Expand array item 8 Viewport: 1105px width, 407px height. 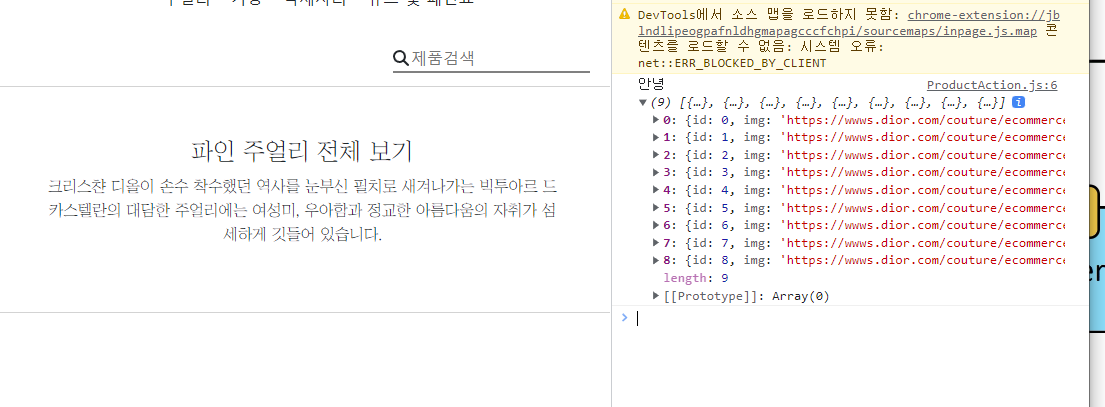pyautogui.click(x=657, y=261)
